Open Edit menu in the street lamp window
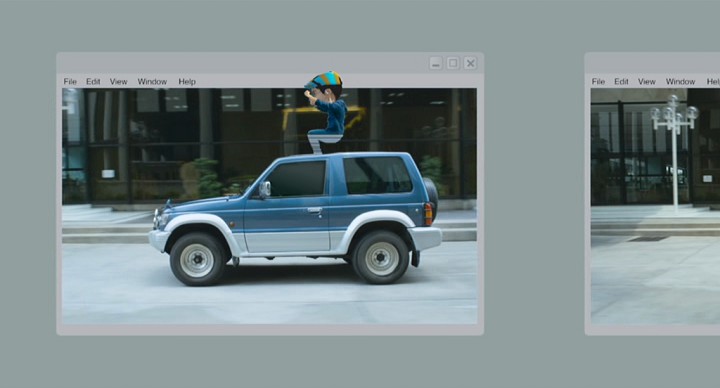 (621, 81)
